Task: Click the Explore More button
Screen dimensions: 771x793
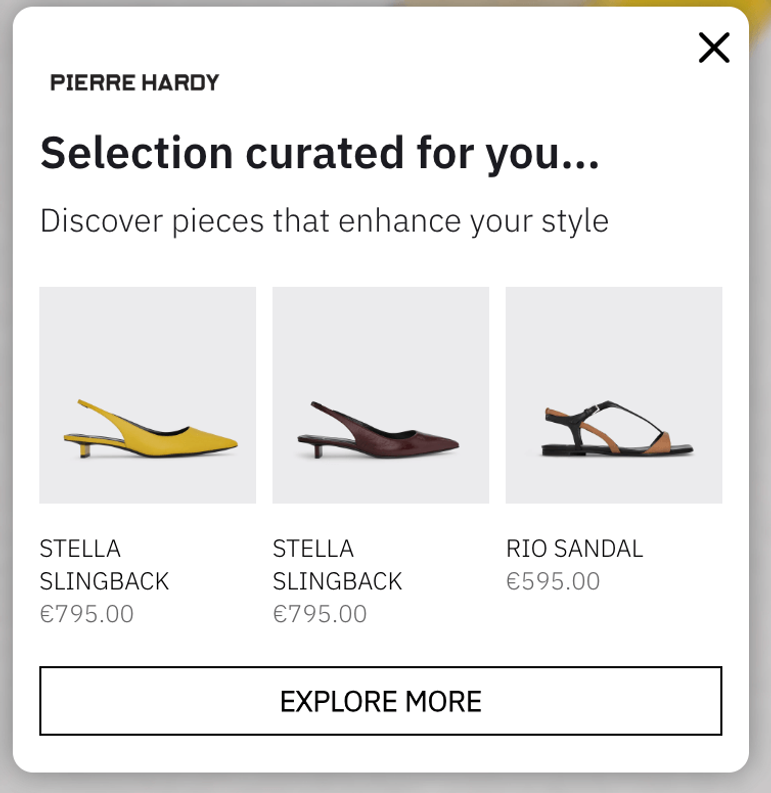Action: [x=380, y=701]
